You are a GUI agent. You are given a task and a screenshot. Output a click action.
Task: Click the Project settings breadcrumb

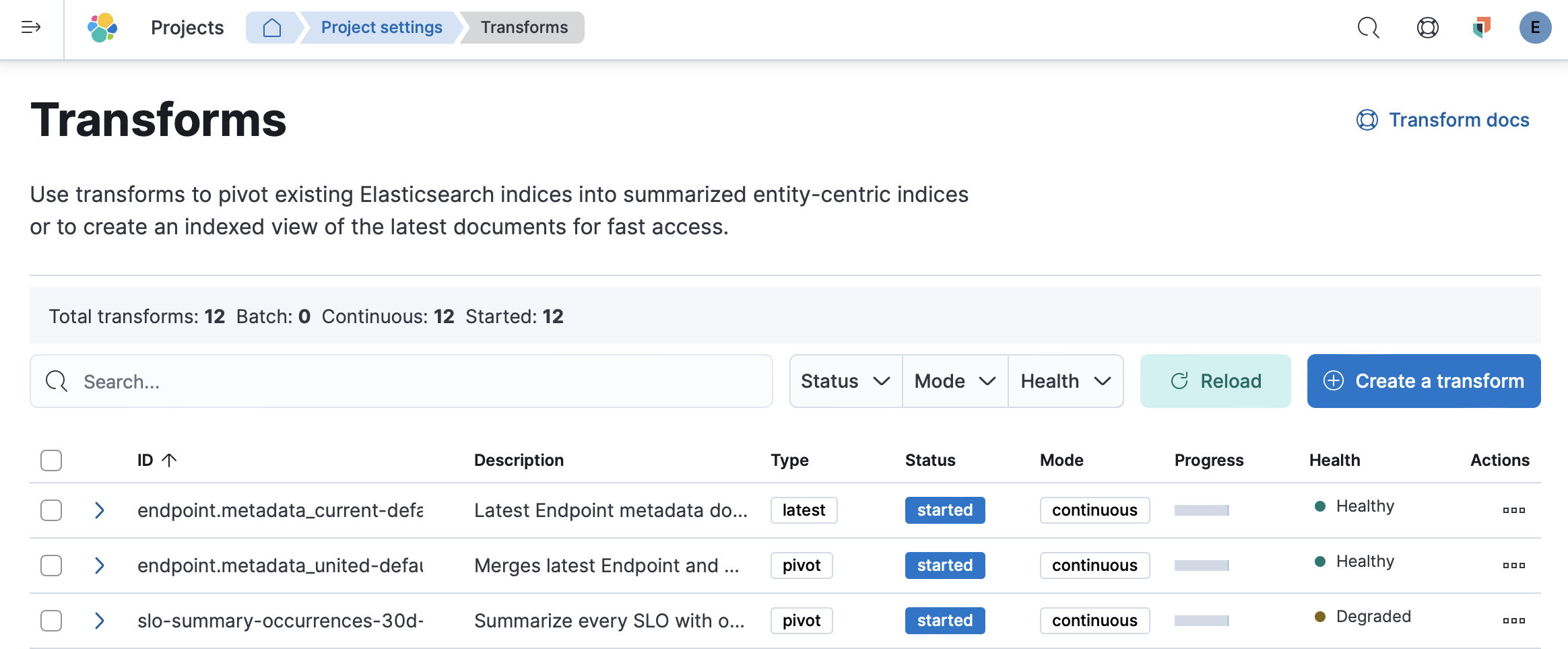pos(381,28)
